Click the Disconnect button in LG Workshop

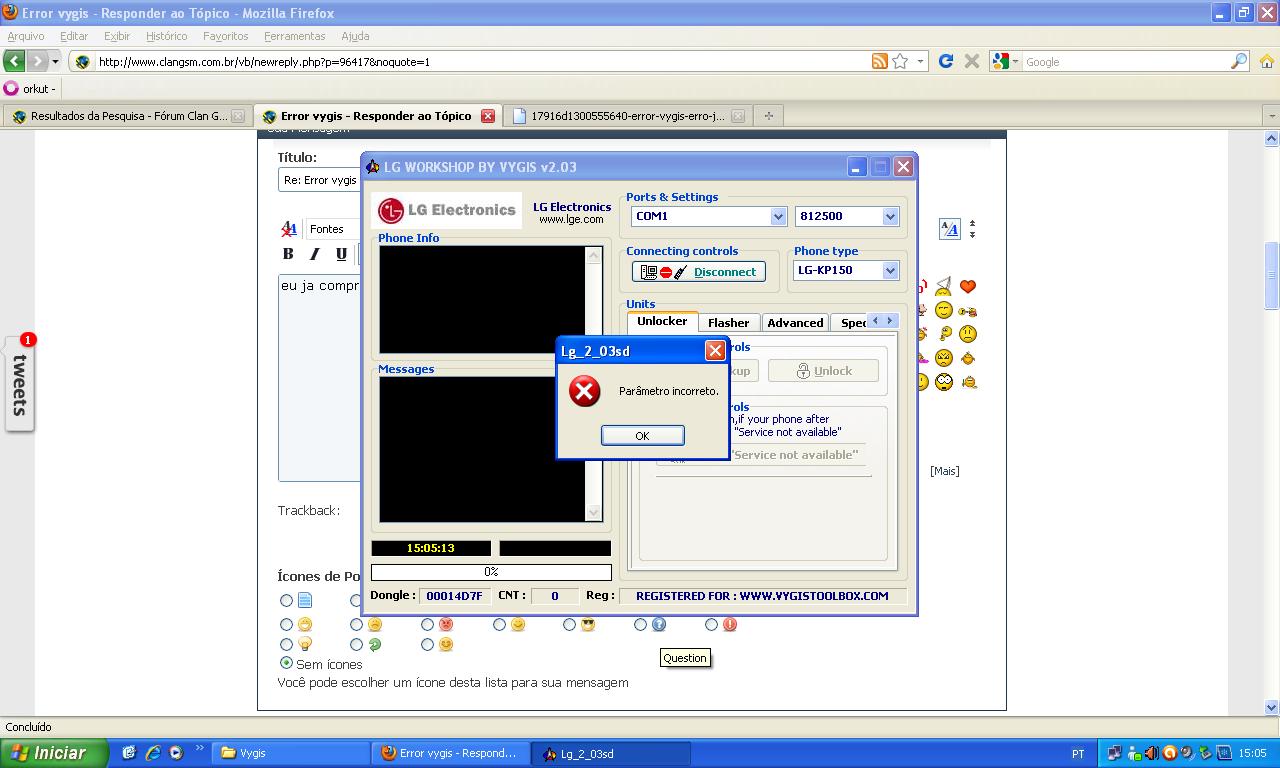[x=699, y=272]
